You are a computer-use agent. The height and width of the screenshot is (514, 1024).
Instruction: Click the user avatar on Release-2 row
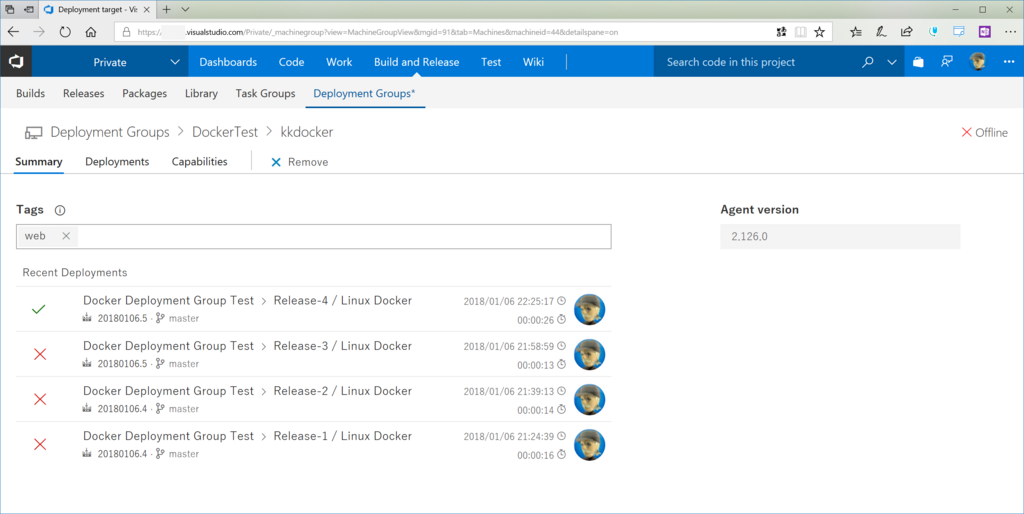(589, 400)
